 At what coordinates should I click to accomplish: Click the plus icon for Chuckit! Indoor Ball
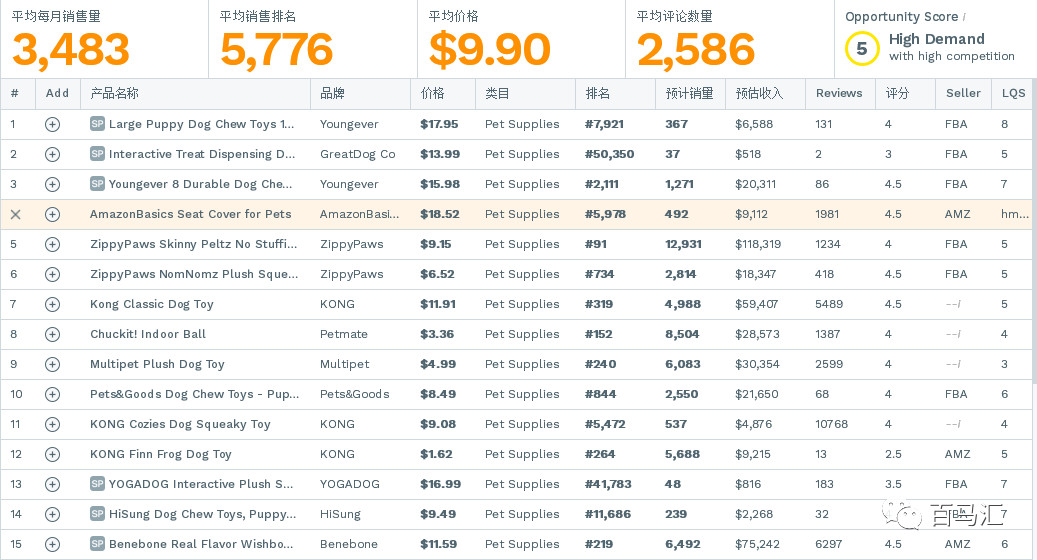pyautogui.click(x=52, y=335)
